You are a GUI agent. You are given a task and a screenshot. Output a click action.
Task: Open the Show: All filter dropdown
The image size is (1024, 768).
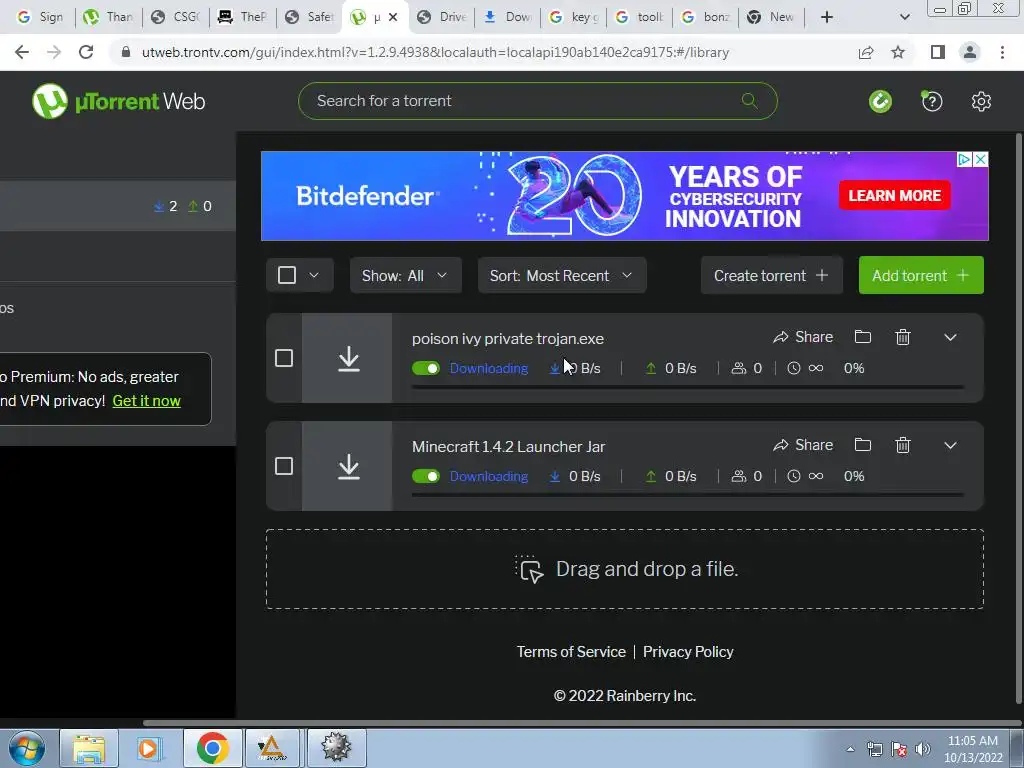406,275
